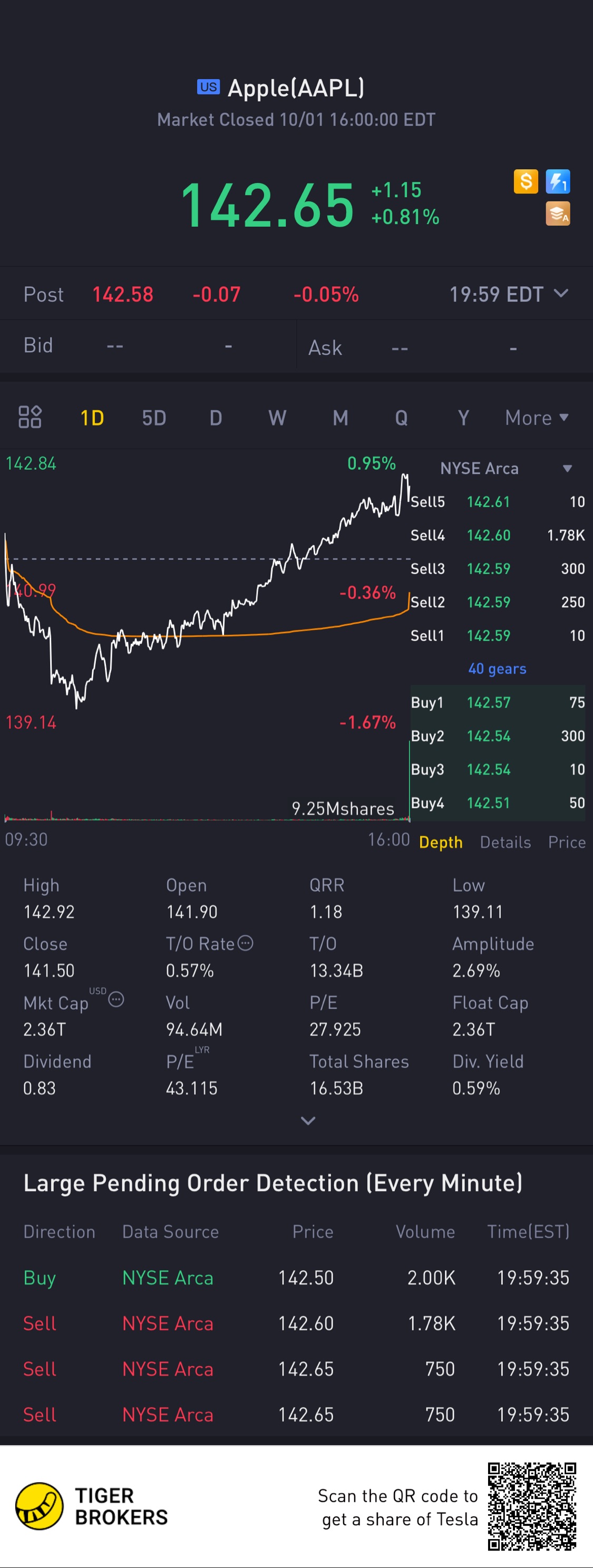Tap the orange dollar sign icon
The height and width of the screenshot is (1568, 593).
coord(526,181)
